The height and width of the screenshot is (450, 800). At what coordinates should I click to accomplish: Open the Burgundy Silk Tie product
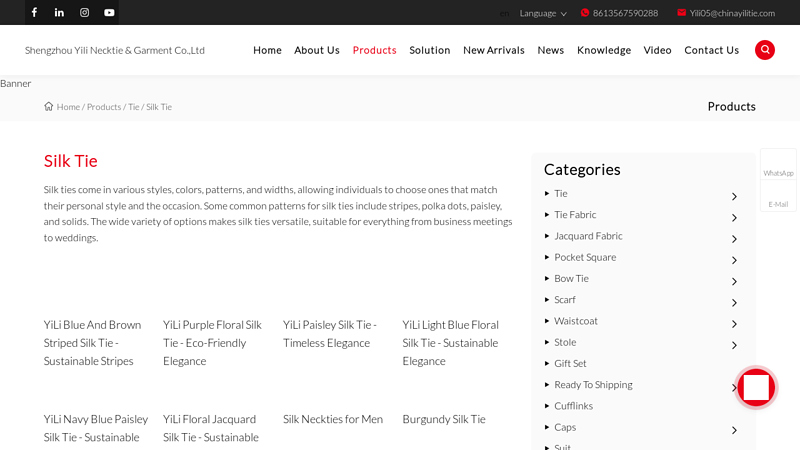443,419
